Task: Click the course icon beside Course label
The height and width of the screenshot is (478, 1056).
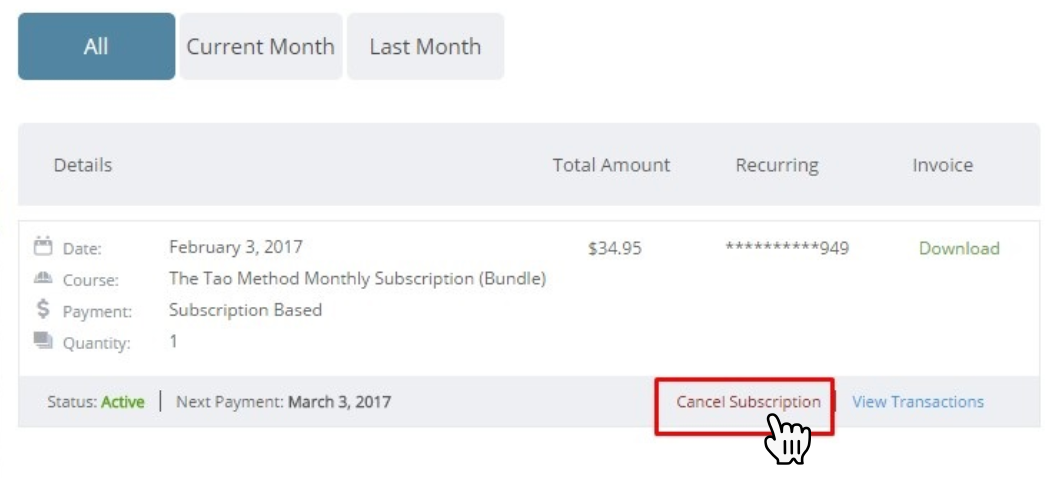Action: click(x=42, y=278)
